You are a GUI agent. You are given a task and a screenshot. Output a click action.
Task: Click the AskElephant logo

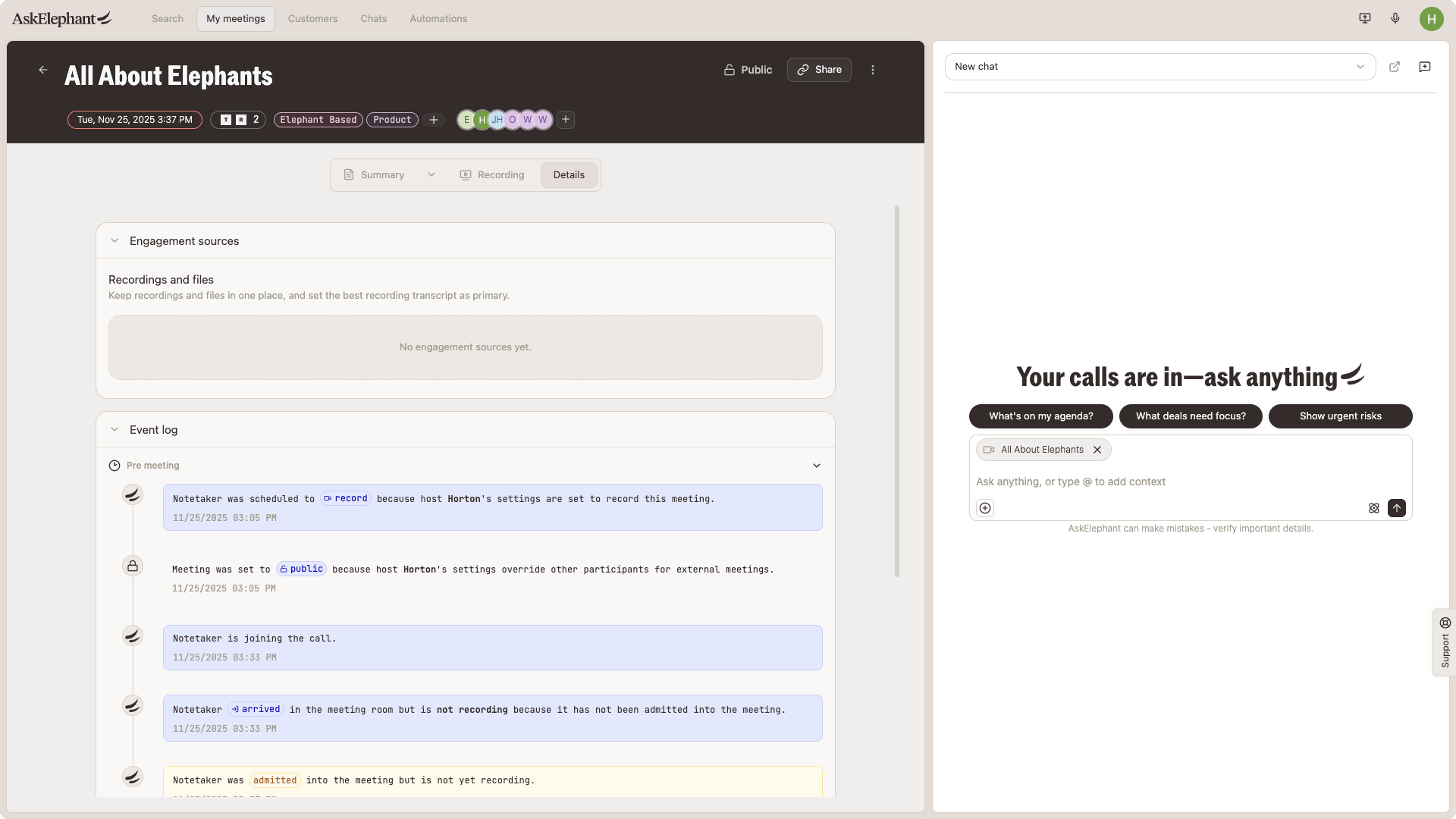pos(61,18)
